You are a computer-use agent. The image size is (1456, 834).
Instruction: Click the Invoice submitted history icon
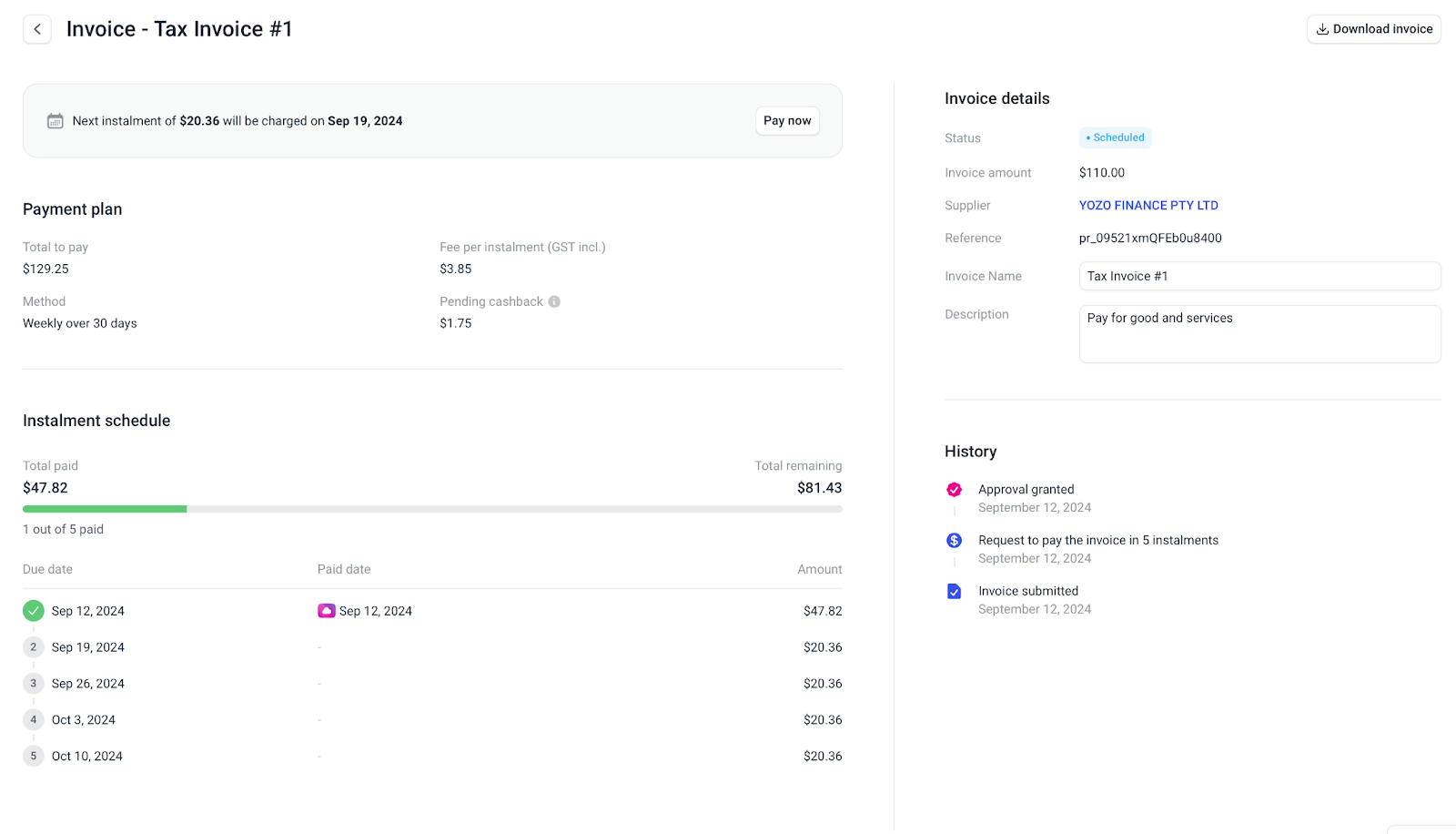click(955, 592)
